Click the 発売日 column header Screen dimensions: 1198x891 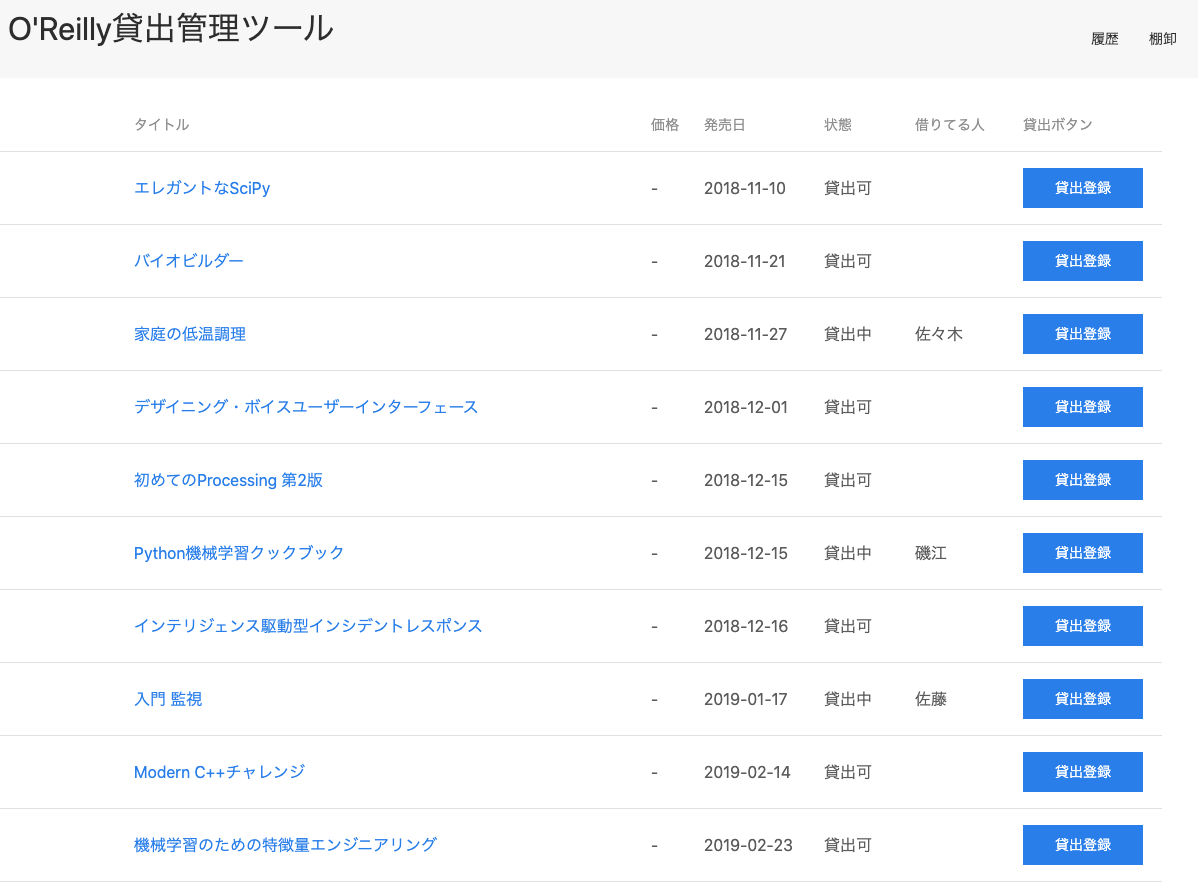(724, 125)
